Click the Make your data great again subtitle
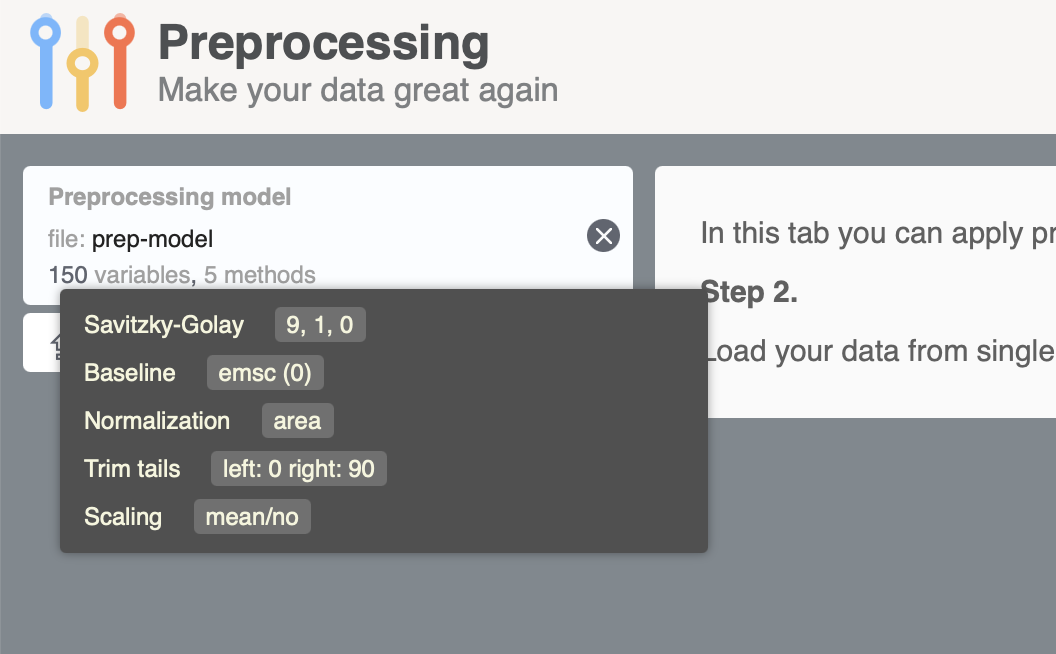 click(x=357, y=90)
